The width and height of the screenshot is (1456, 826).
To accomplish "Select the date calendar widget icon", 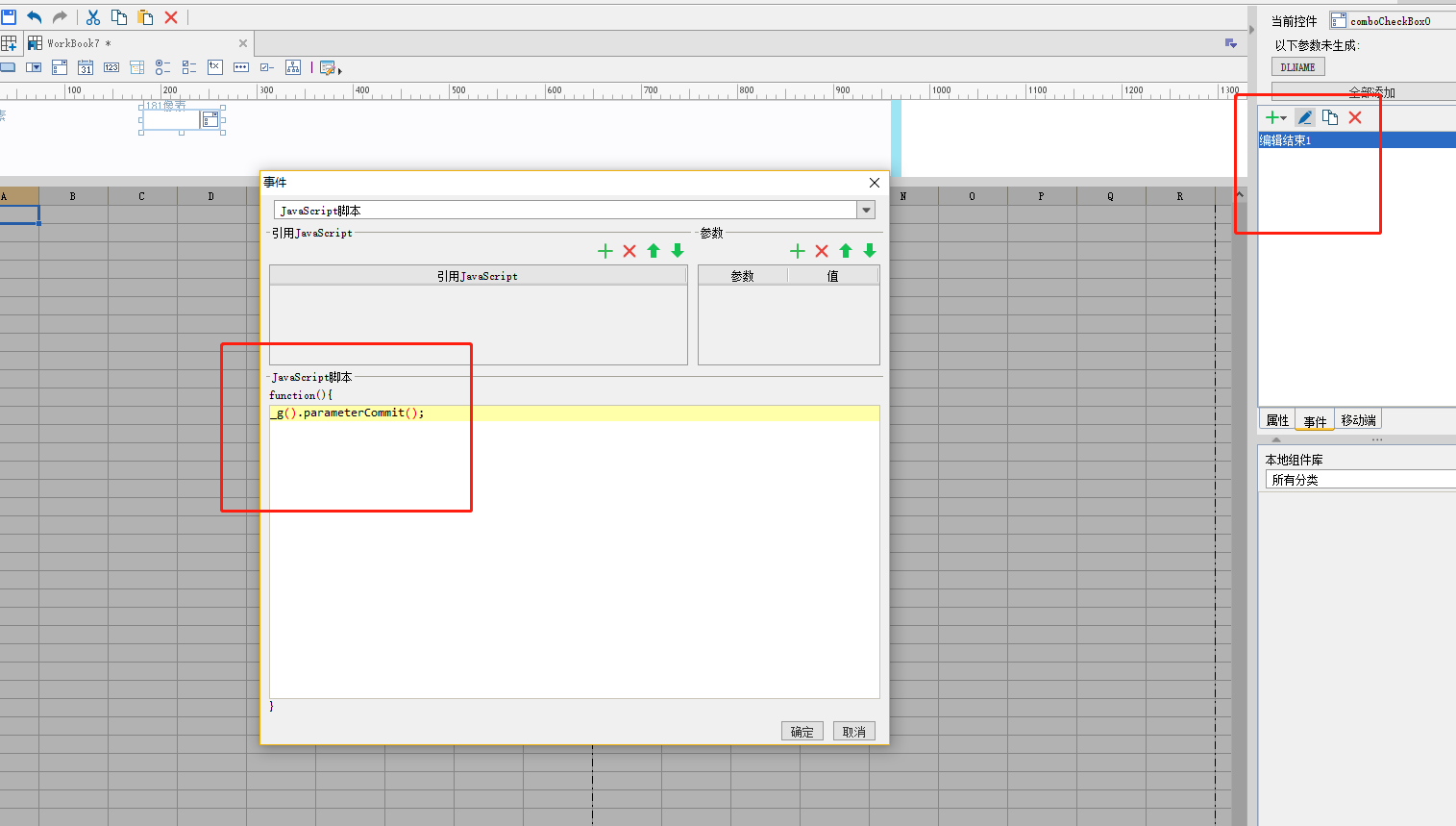I will tap(86, 67).
